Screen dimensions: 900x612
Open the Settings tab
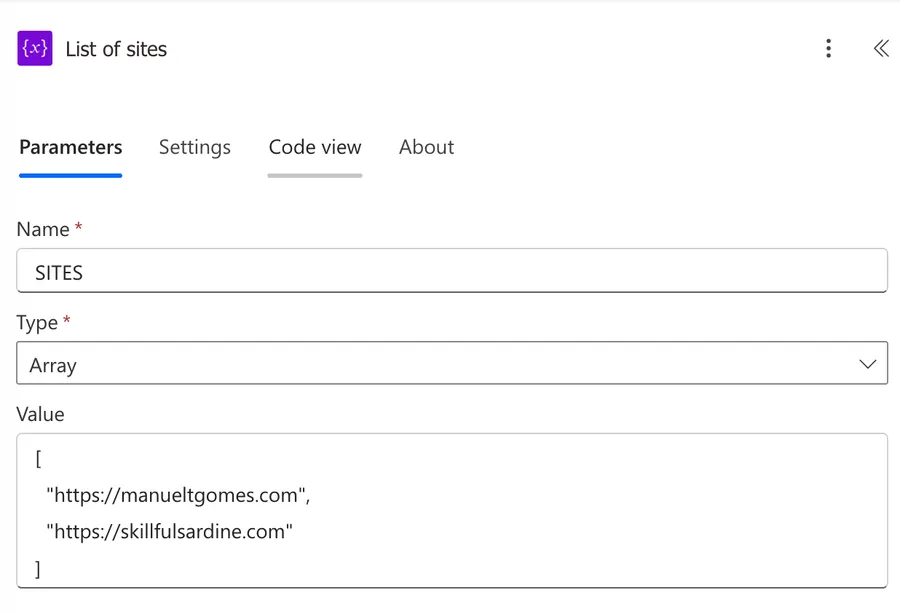coord(194,147)
